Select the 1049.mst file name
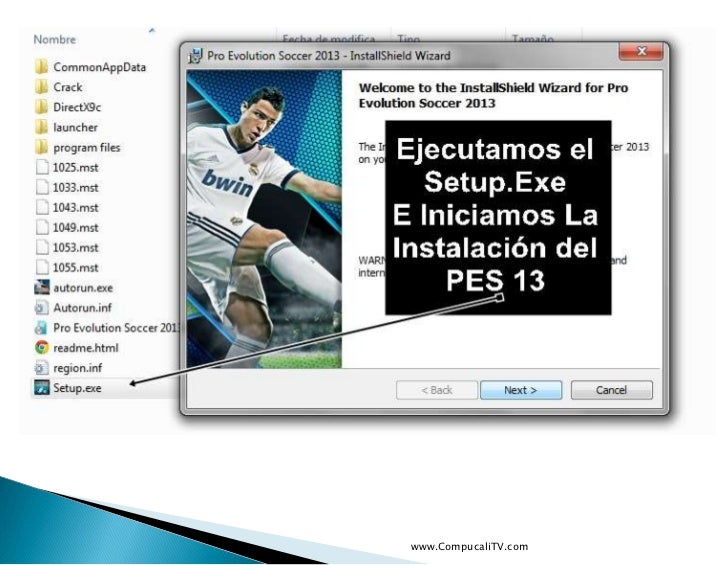Screen dimensions: 728x565 [x=76, y=227]
